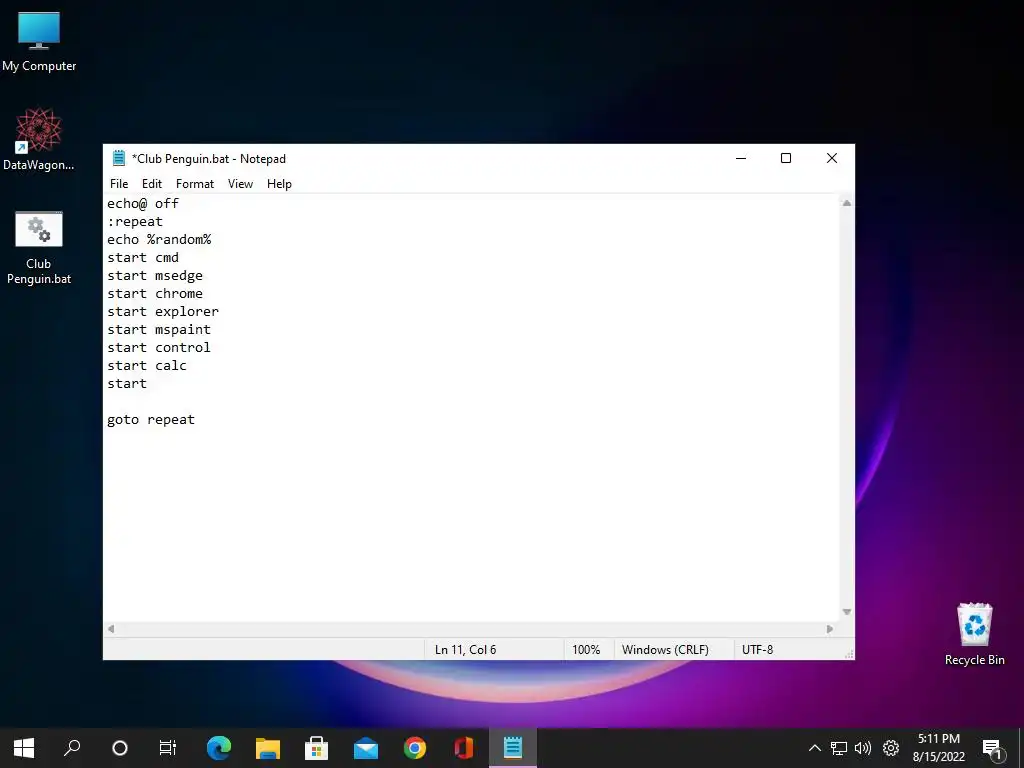Open Cortana circle on taskbar
Screen dimensions: 1024x768
[x=120, y=748]
